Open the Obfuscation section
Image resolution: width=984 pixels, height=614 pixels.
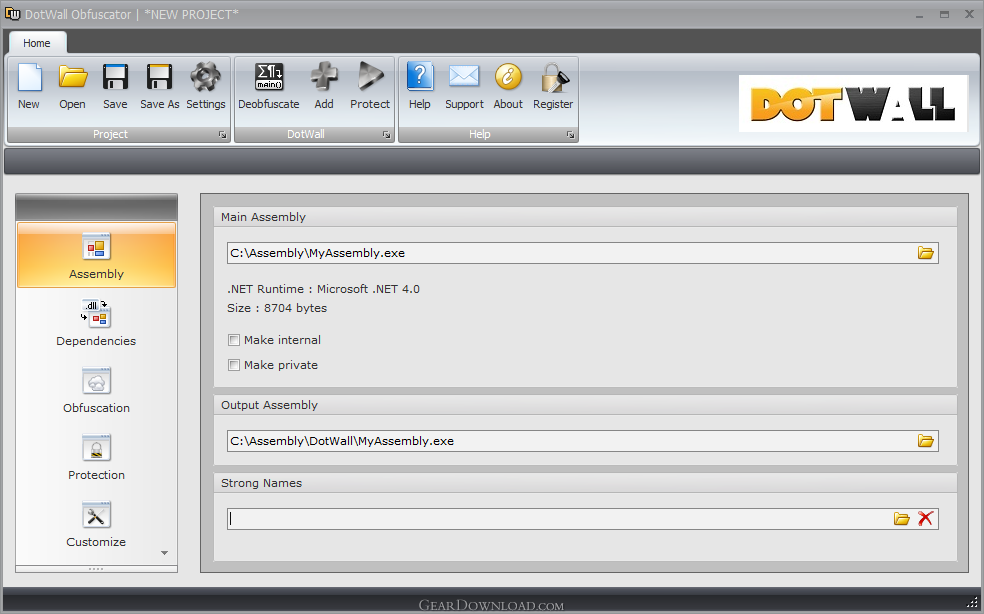[96, 390]
